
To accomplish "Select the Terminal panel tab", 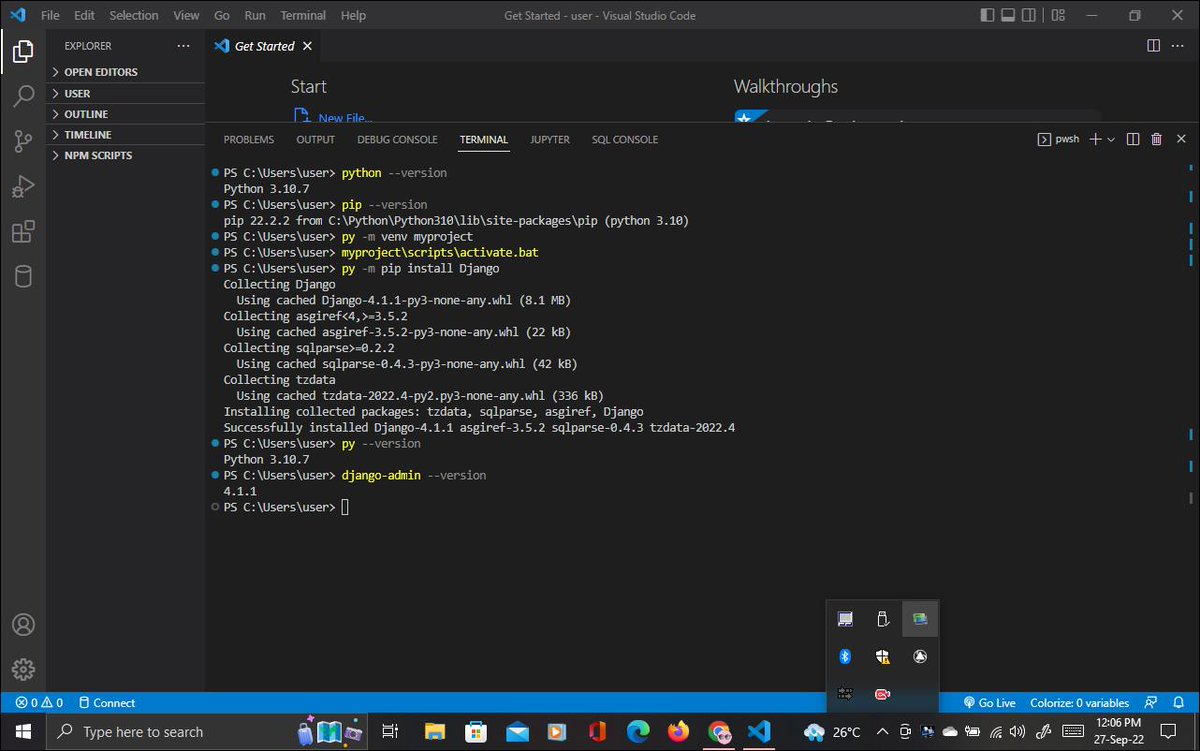I will click(x=484, y=140).
